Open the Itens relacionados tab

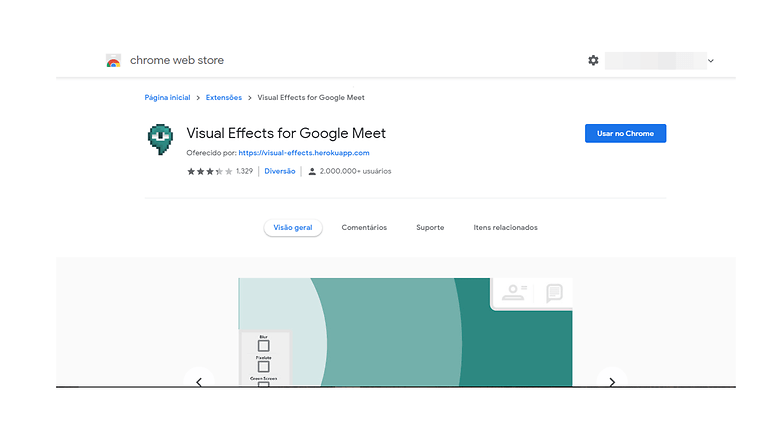(505, 227)
